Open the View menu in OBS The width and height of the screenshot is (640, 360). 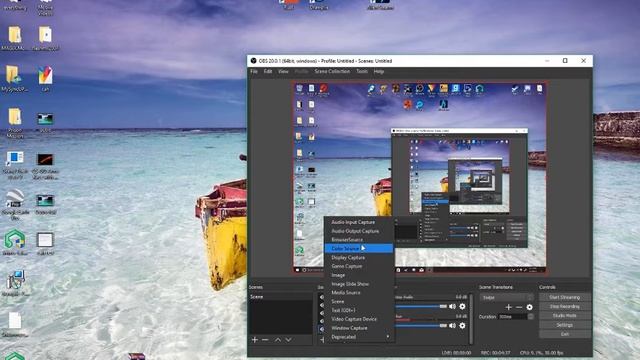click(x=283, y=71)
